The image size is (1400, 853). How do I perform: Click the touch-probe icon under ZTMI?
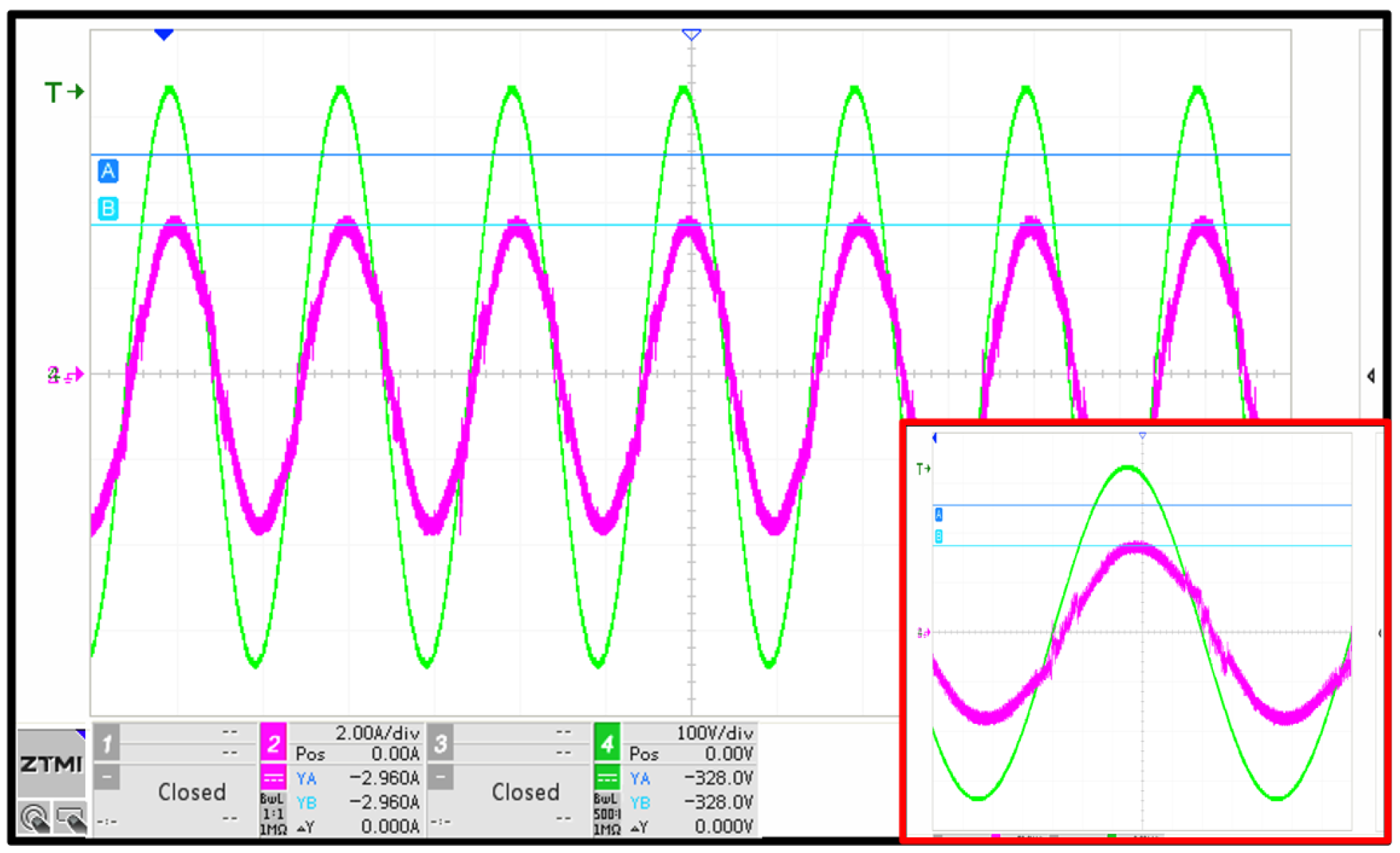tap(35, 818)
